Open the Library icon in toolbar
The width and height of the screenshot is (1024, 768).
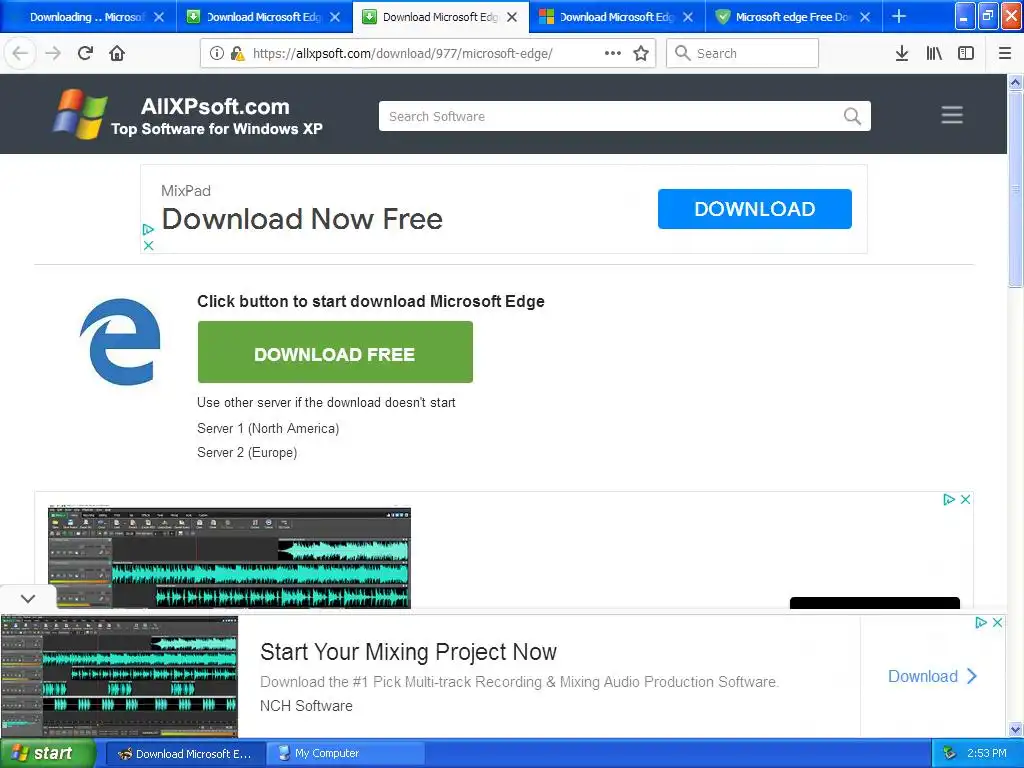(x=934, y=53)
